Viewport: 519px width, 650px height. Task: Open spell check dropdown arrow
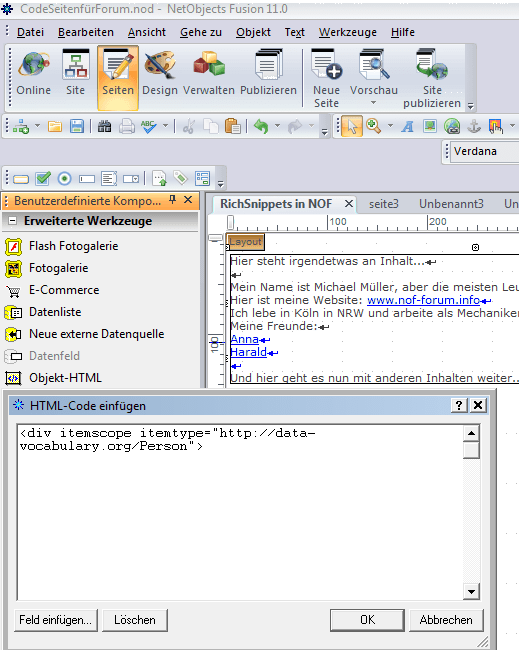[x=165, y=126]
